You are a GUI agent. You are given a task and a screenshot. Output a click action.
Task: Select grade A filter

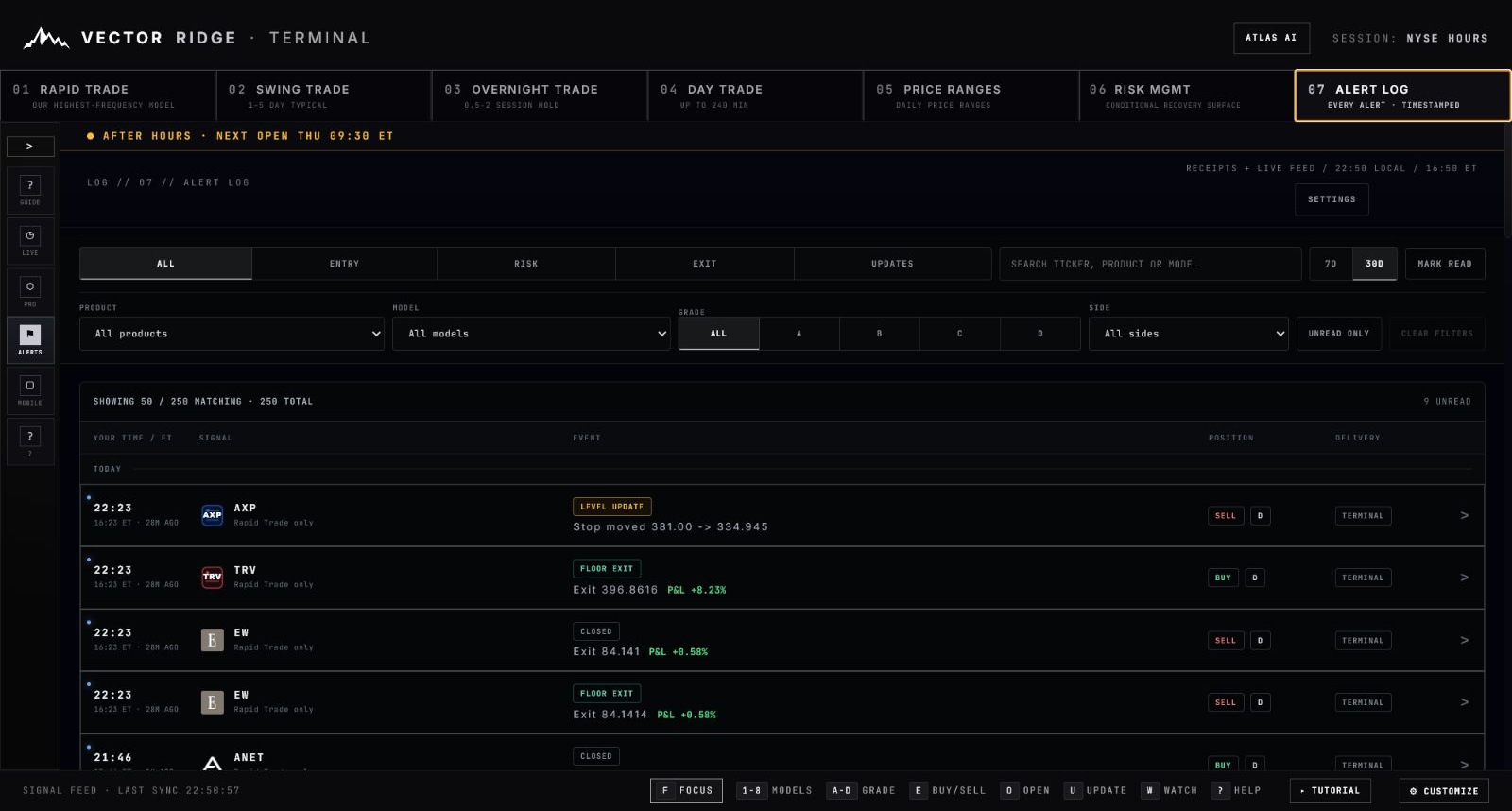[x=799, y=334]
